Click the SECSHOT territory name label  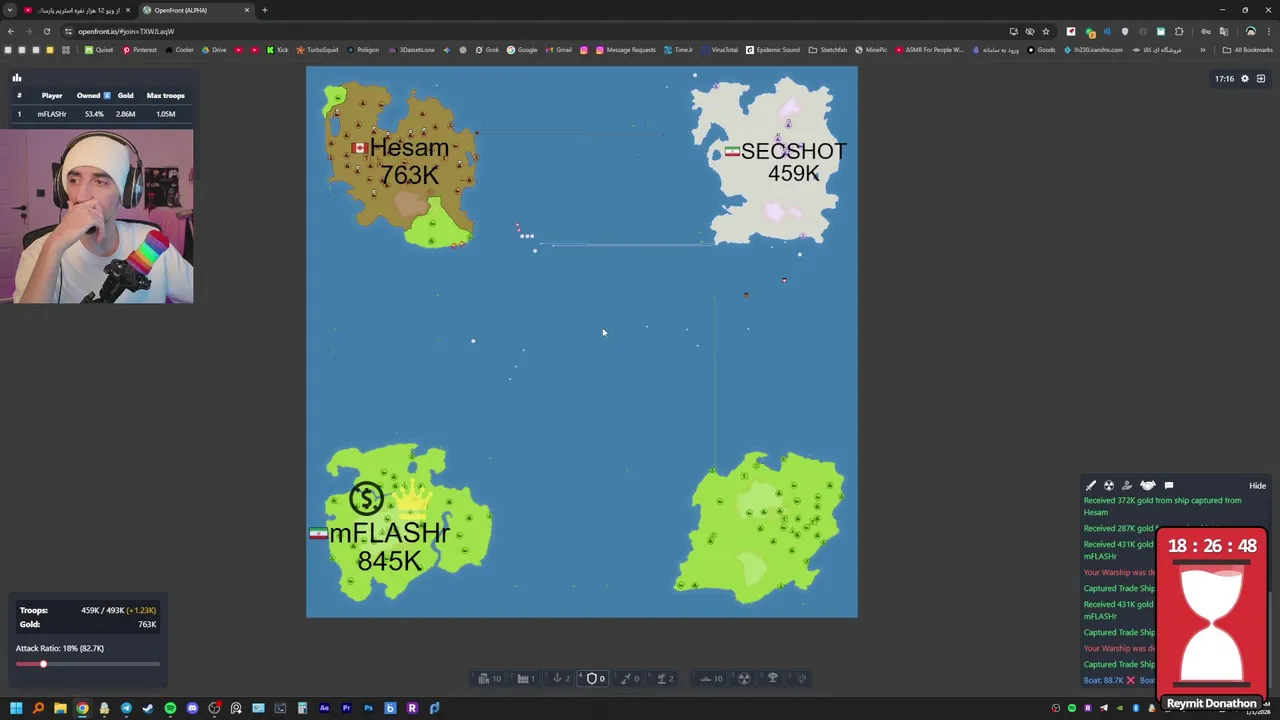[x=793, y=151]
